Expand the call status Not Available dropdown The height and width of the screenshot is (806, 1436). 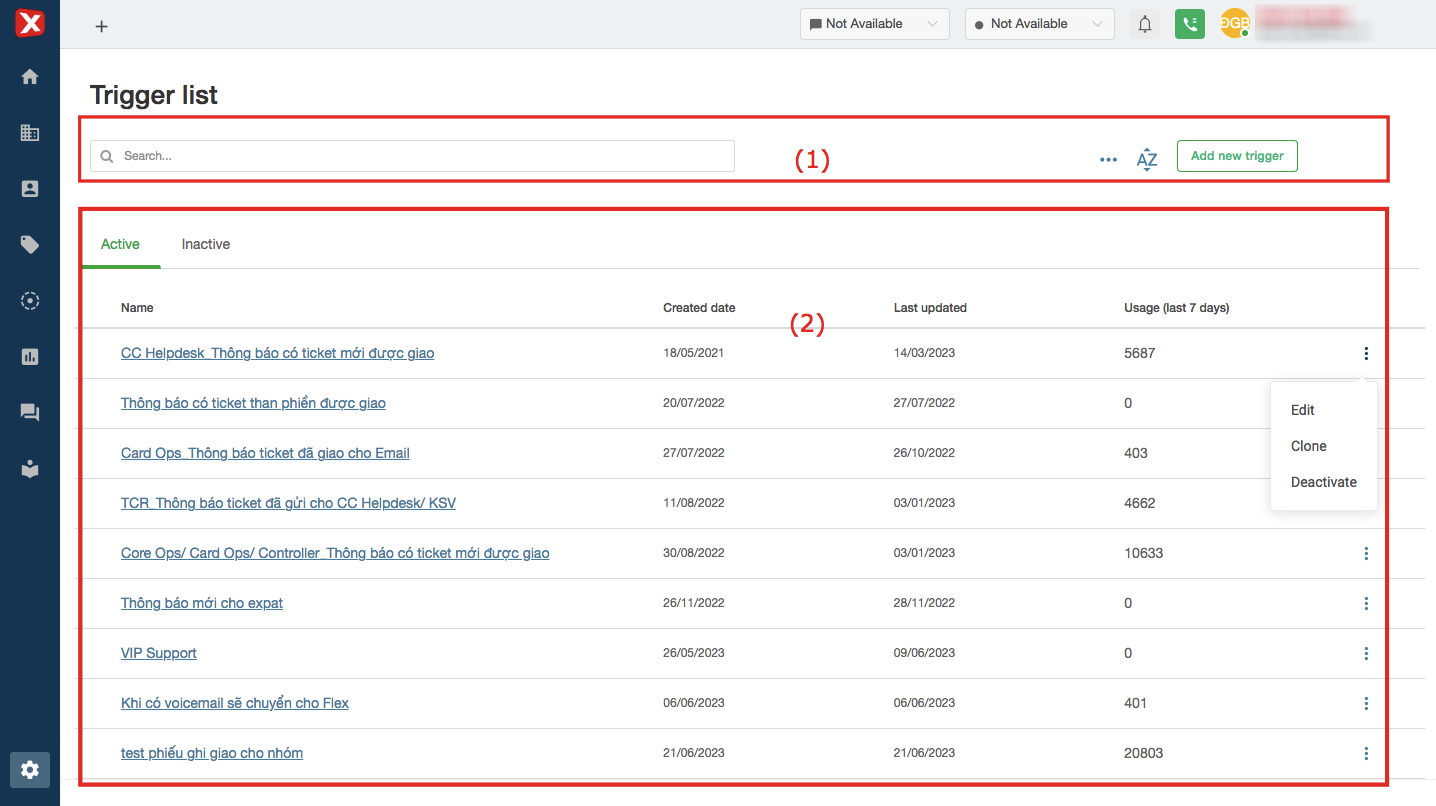pyautogui.click(x=1039, y=24)
